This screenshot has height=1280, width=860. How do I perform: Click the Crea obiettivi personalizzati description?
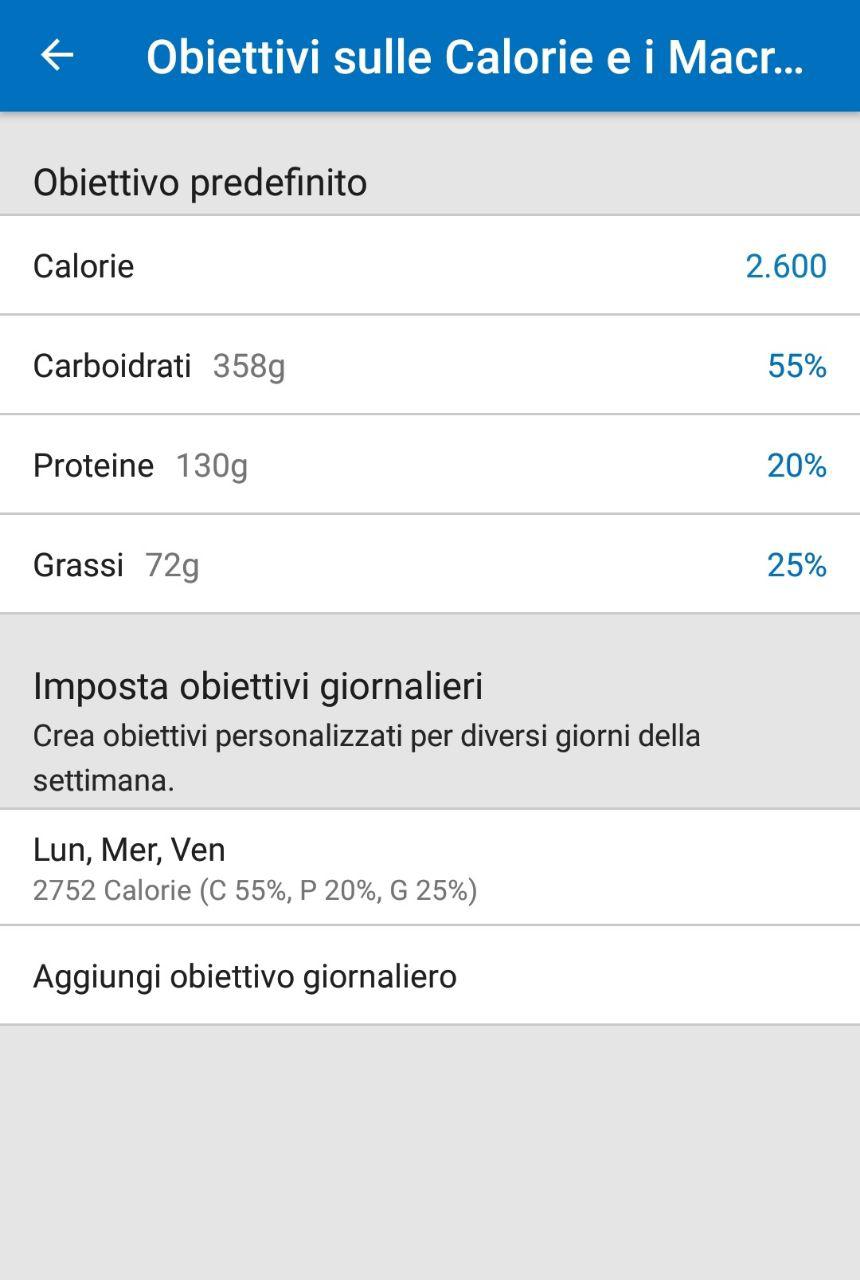(366, 757)
